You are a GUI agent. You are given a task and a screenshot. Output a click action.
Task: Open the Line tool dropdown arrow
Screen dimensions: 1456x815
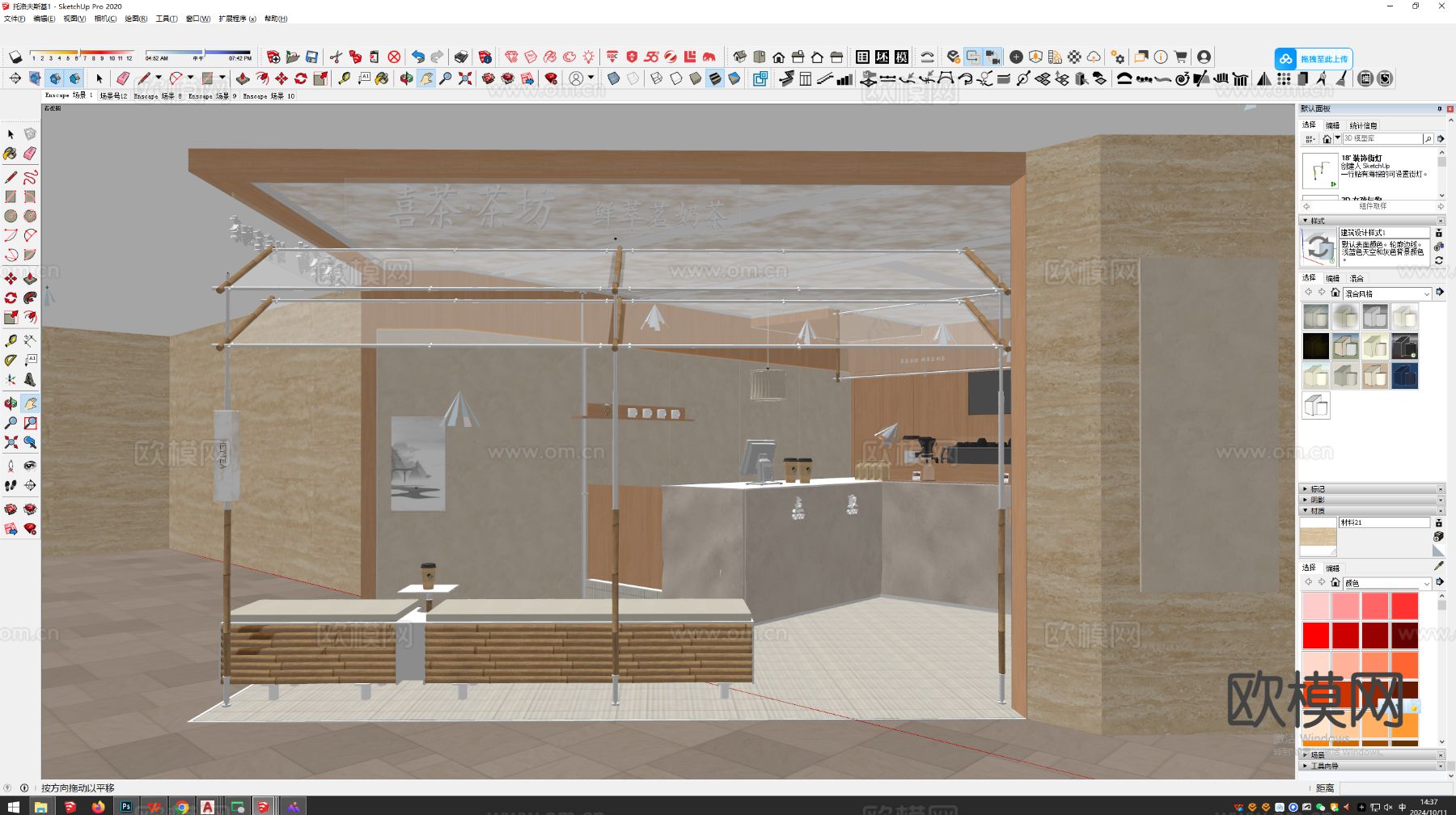(x=158, y=78)
